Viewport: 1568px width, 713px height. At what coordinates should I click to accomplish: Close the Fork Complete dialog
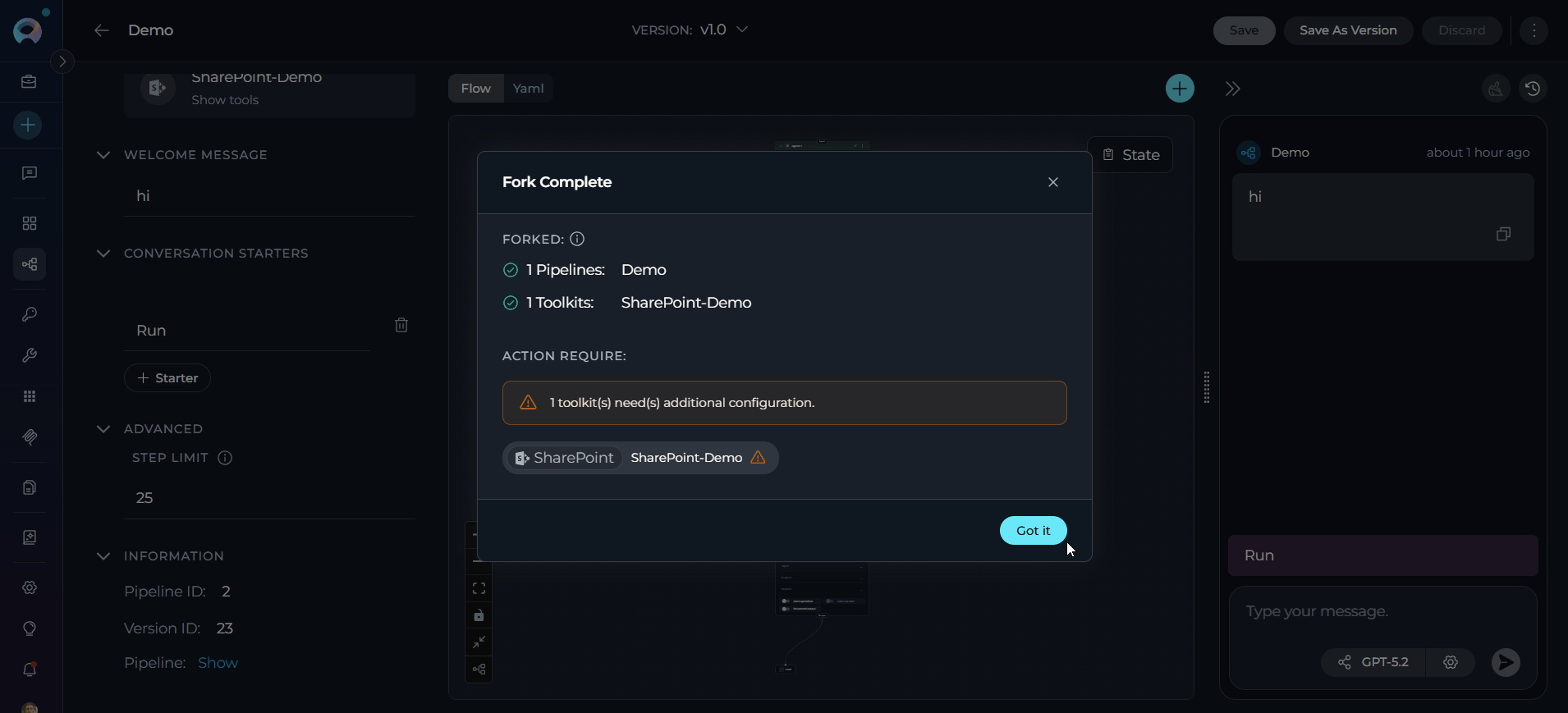click(1053, 182)
